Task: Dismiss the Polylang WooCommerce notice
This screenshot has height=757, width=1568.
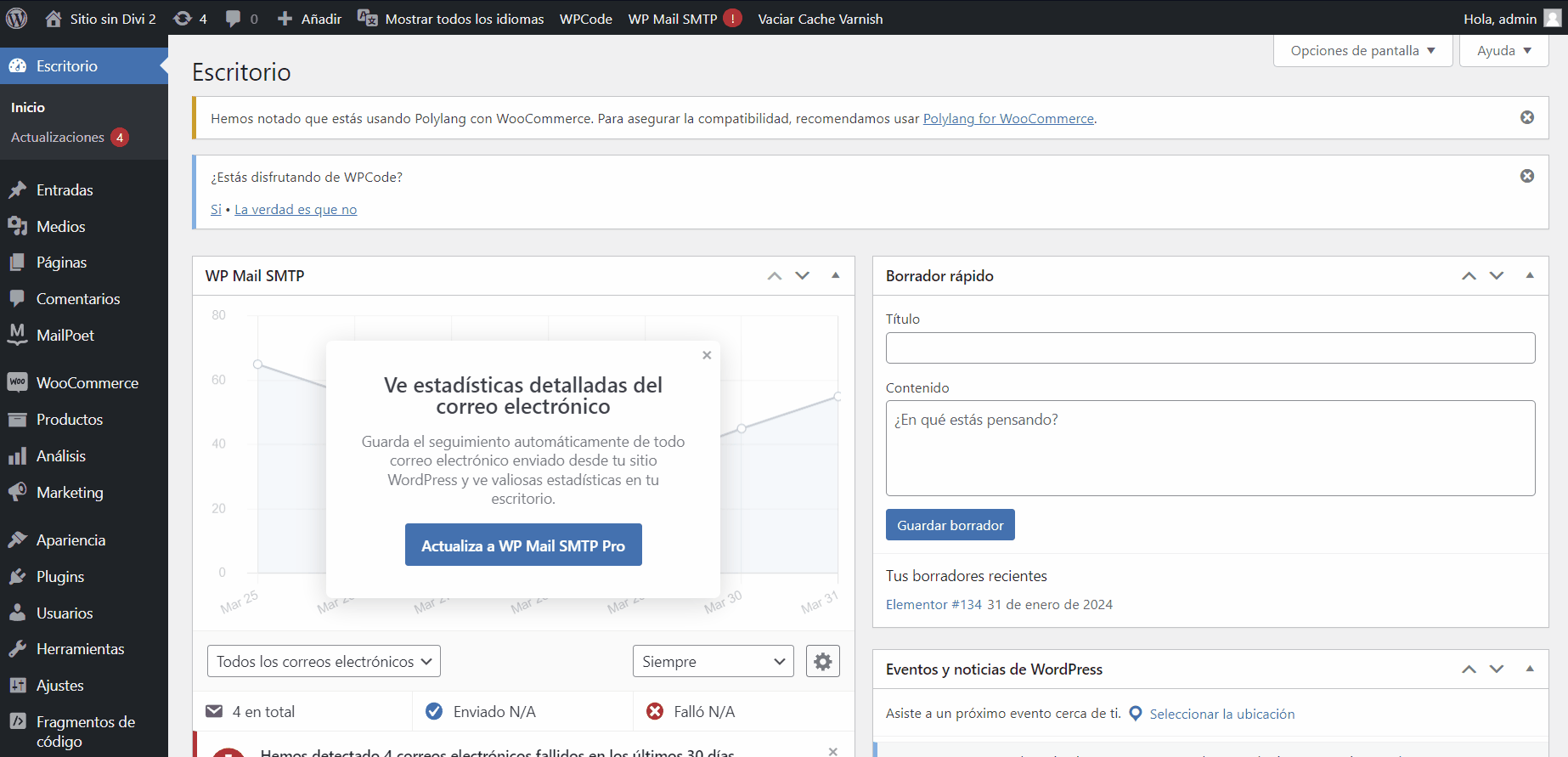Action: pos(1526,117)
